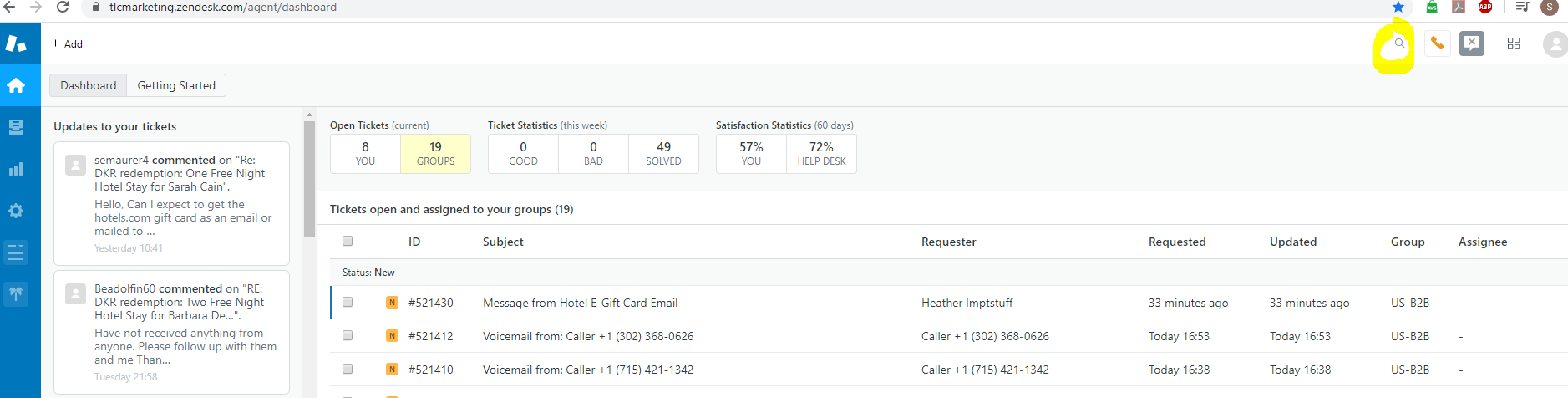Click the Adblock Plus extension icon

click(x=1485, y=7)
